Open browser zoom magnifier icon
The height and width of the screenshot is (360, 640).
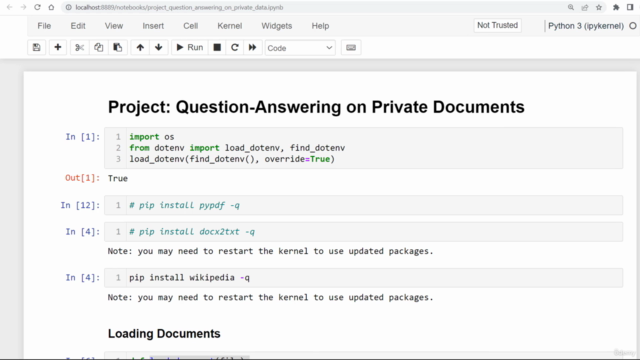571,7
